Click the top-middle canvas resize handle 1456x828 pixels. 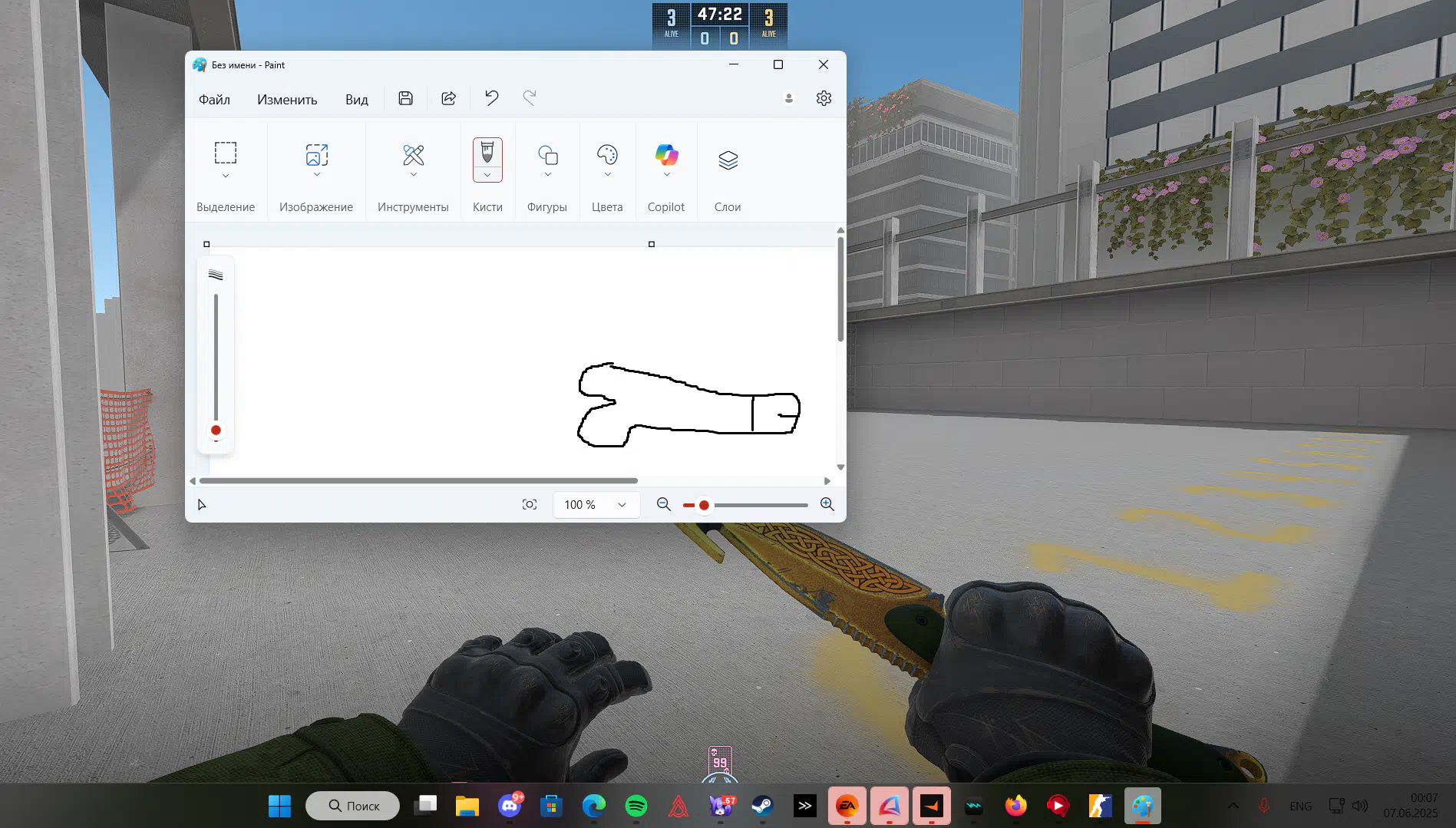(652, 244)
